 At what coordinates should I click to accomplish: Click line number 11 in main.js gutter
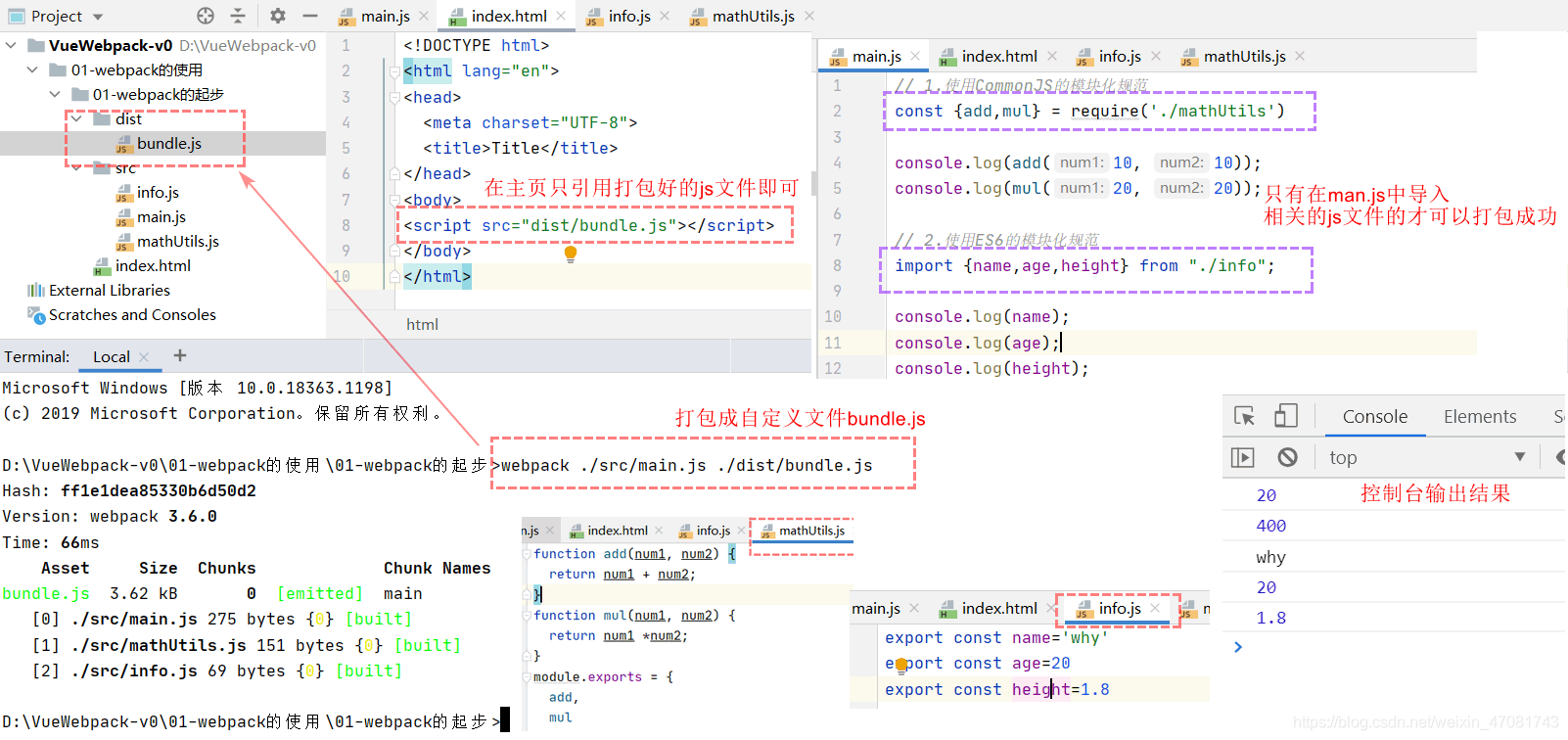click(833, 343)
